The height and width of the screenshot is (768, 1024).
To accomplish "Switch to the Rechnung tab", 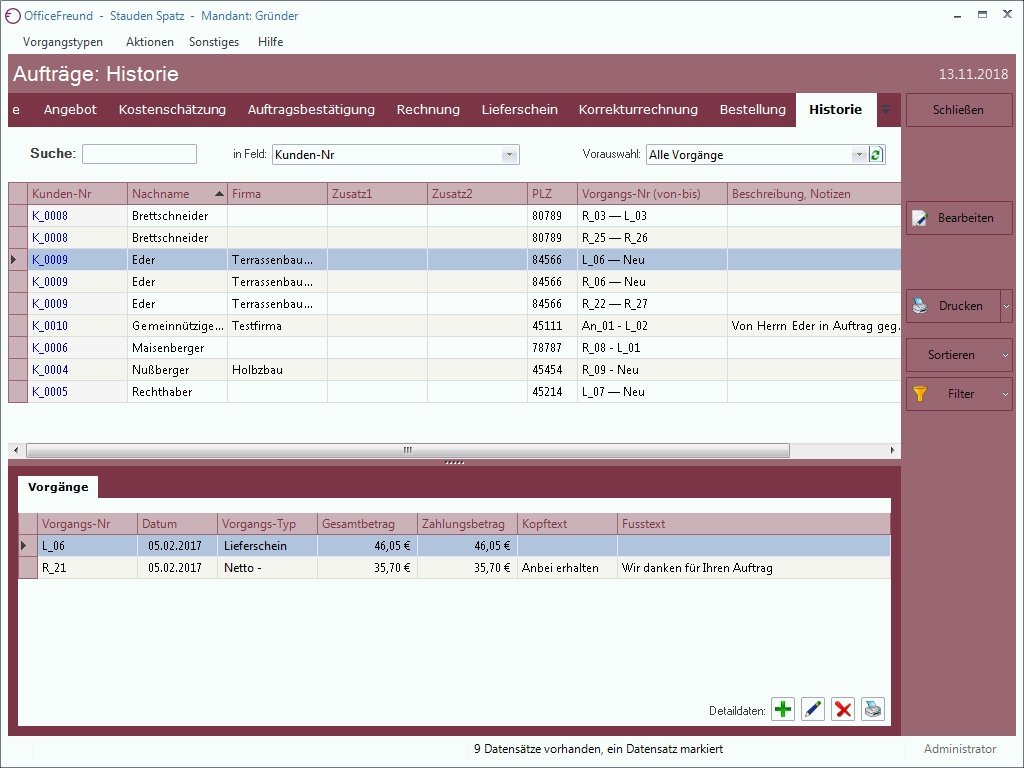I will coord(428,110).
